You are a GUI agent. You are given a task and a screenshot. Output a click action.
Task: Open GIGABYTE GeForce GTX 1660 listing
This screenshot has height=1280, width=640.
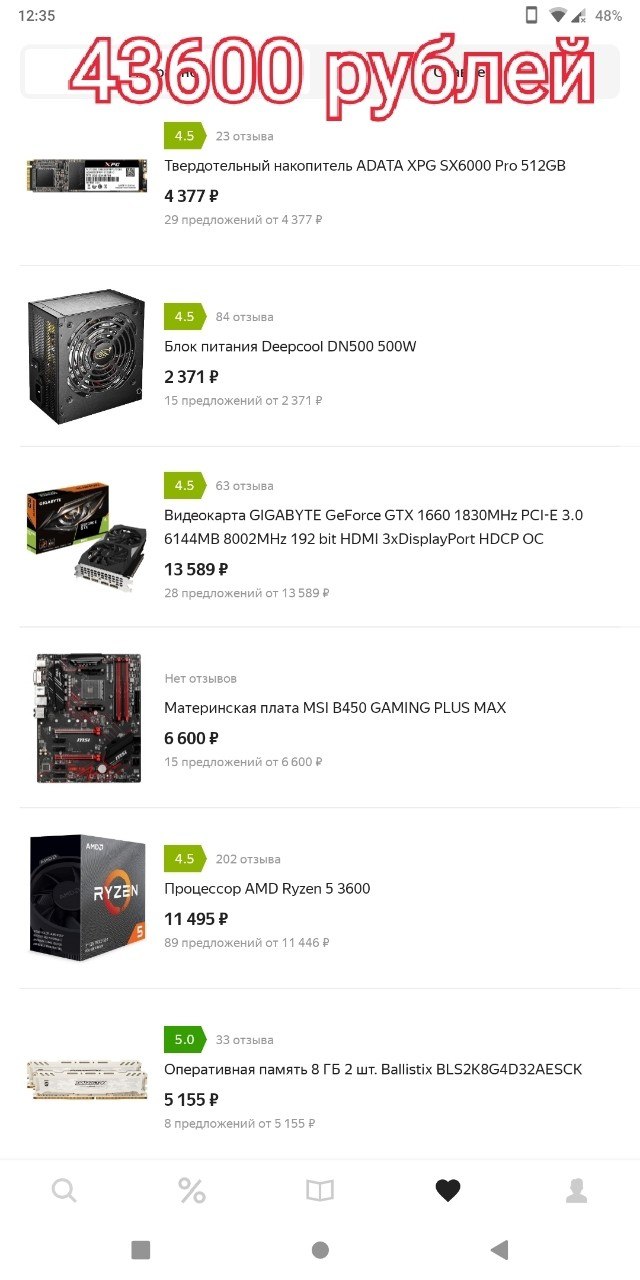point(374,527)
